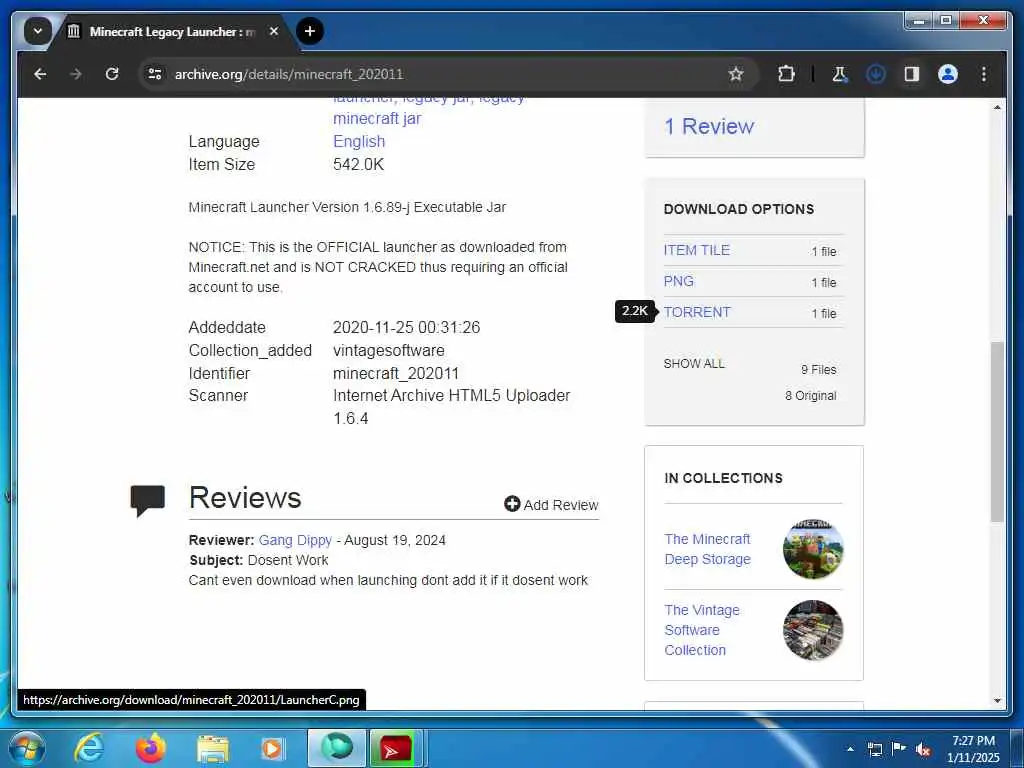The width and height of the screenshot is (1024, 768).
Task: Open Chrome three-dot menu
Action: [x=984, y=74]
